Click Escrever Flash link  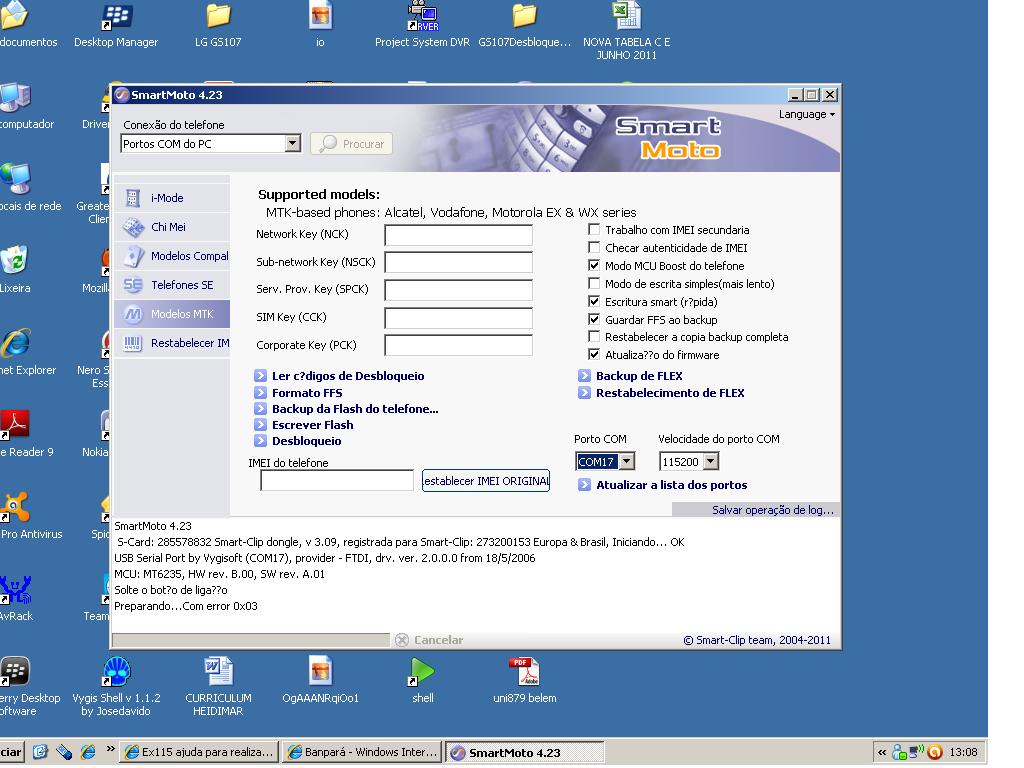(x=313, y=425)
